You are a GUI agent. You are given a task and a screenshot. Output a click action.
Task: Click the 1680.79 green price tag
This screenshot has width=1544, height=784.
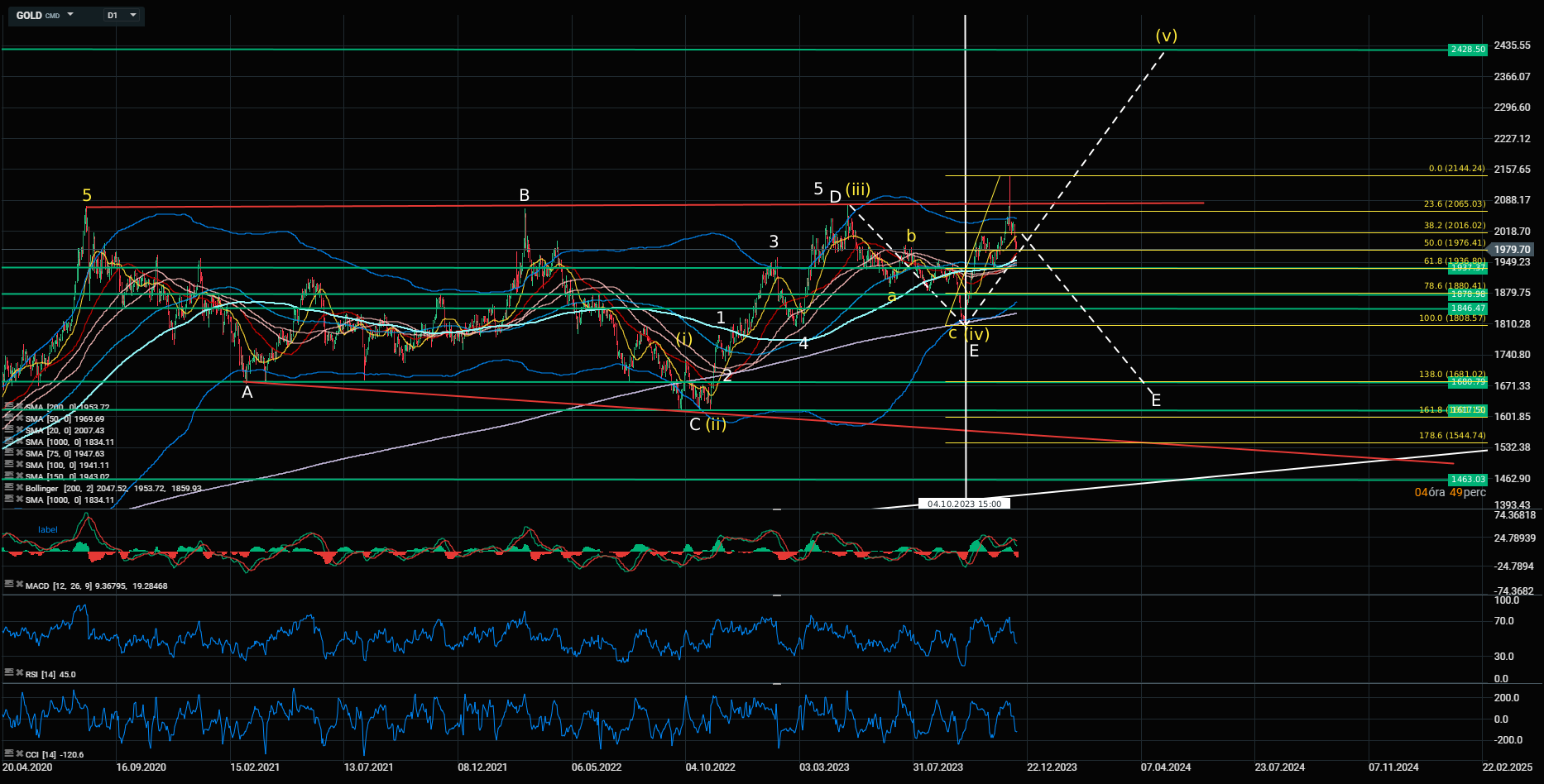pyautogui.click(x=1468, y=382)
